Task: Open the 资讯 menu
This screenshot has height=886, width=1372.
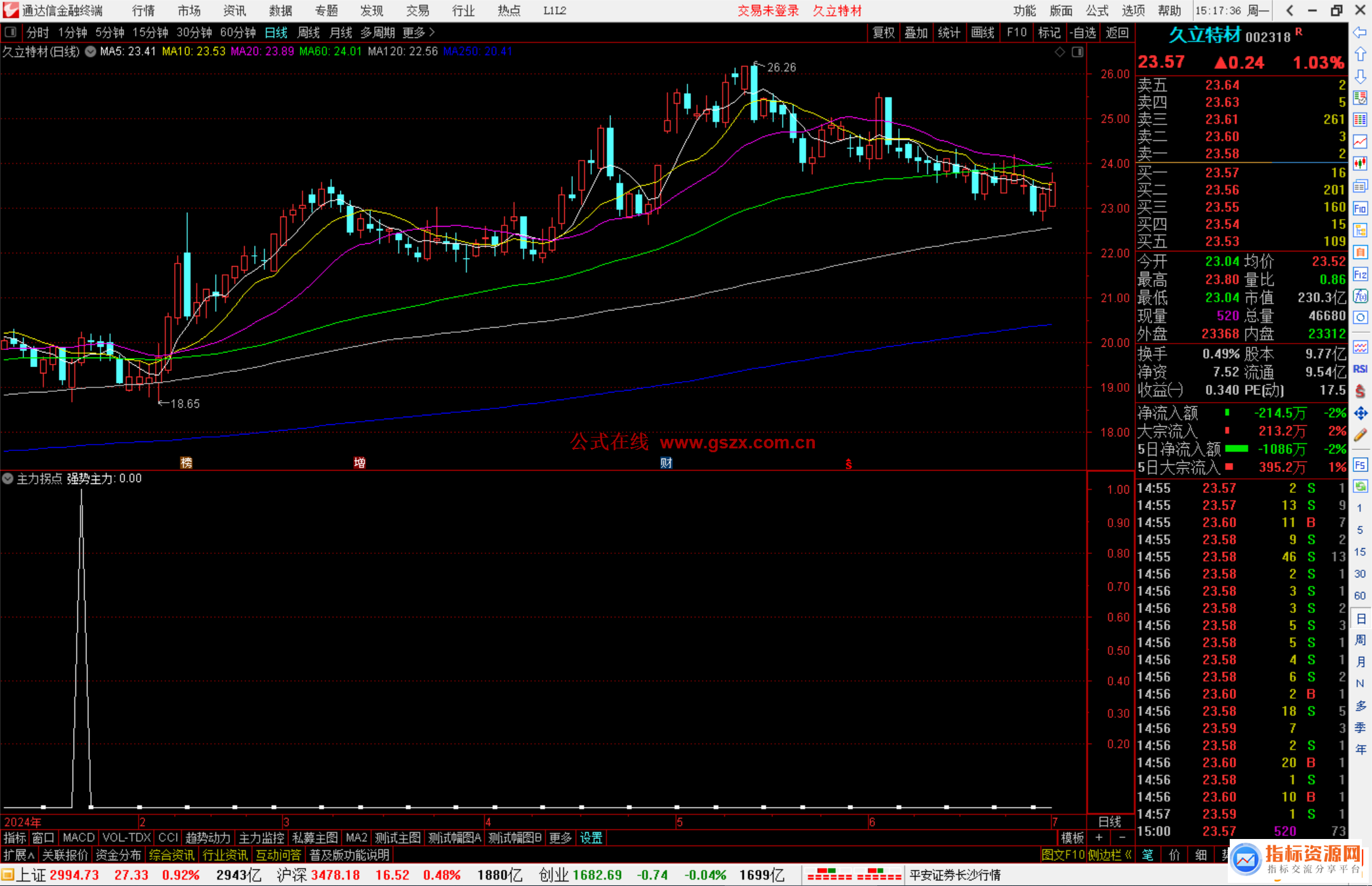Action: (x=235, y=10)
